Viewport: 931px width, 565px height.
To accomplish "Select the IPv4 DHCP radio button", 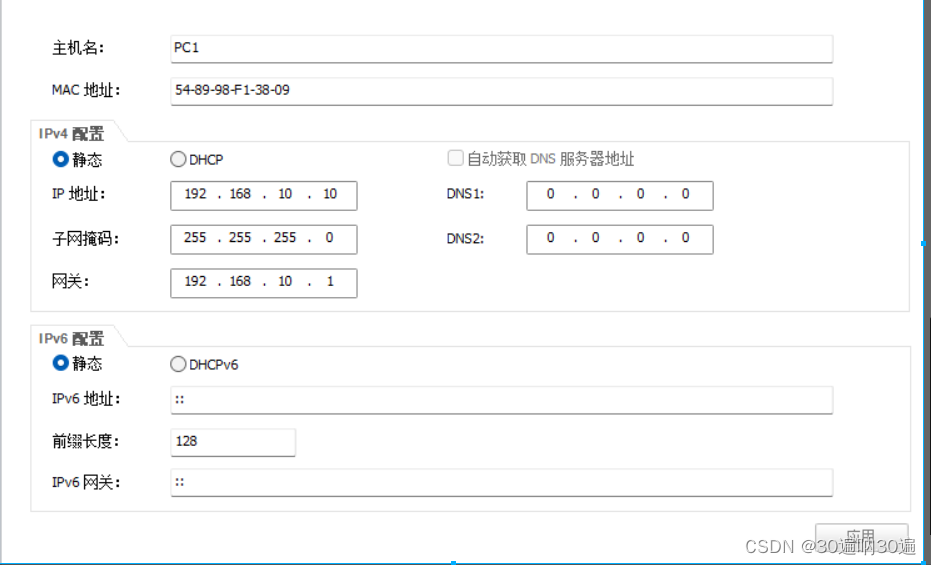I will (x=178, y=159).
